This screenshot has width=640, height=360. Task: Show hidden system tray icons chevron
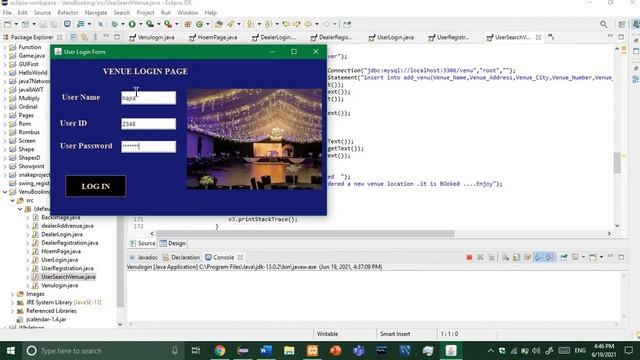click(x=491, y=351)
